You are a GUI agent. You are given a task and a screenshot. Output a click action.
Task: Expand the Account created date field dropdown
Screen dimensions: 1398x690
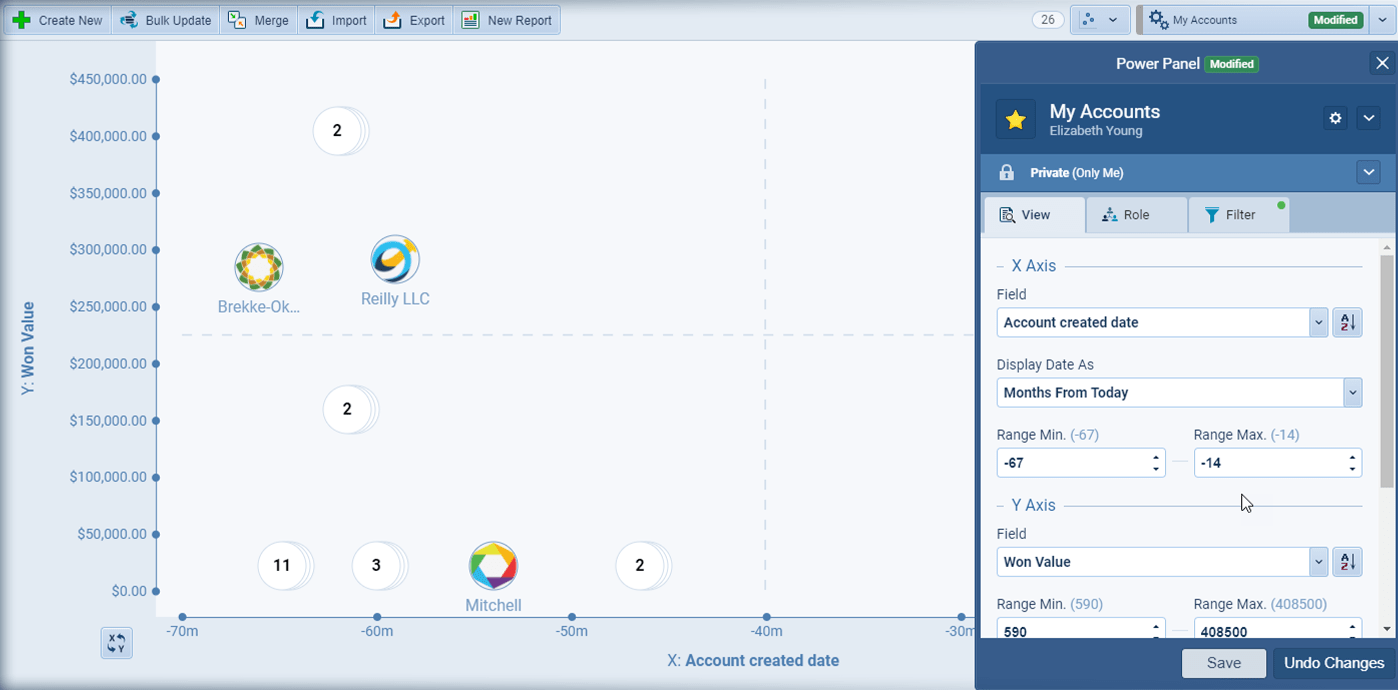click(x=1318, y=323)
